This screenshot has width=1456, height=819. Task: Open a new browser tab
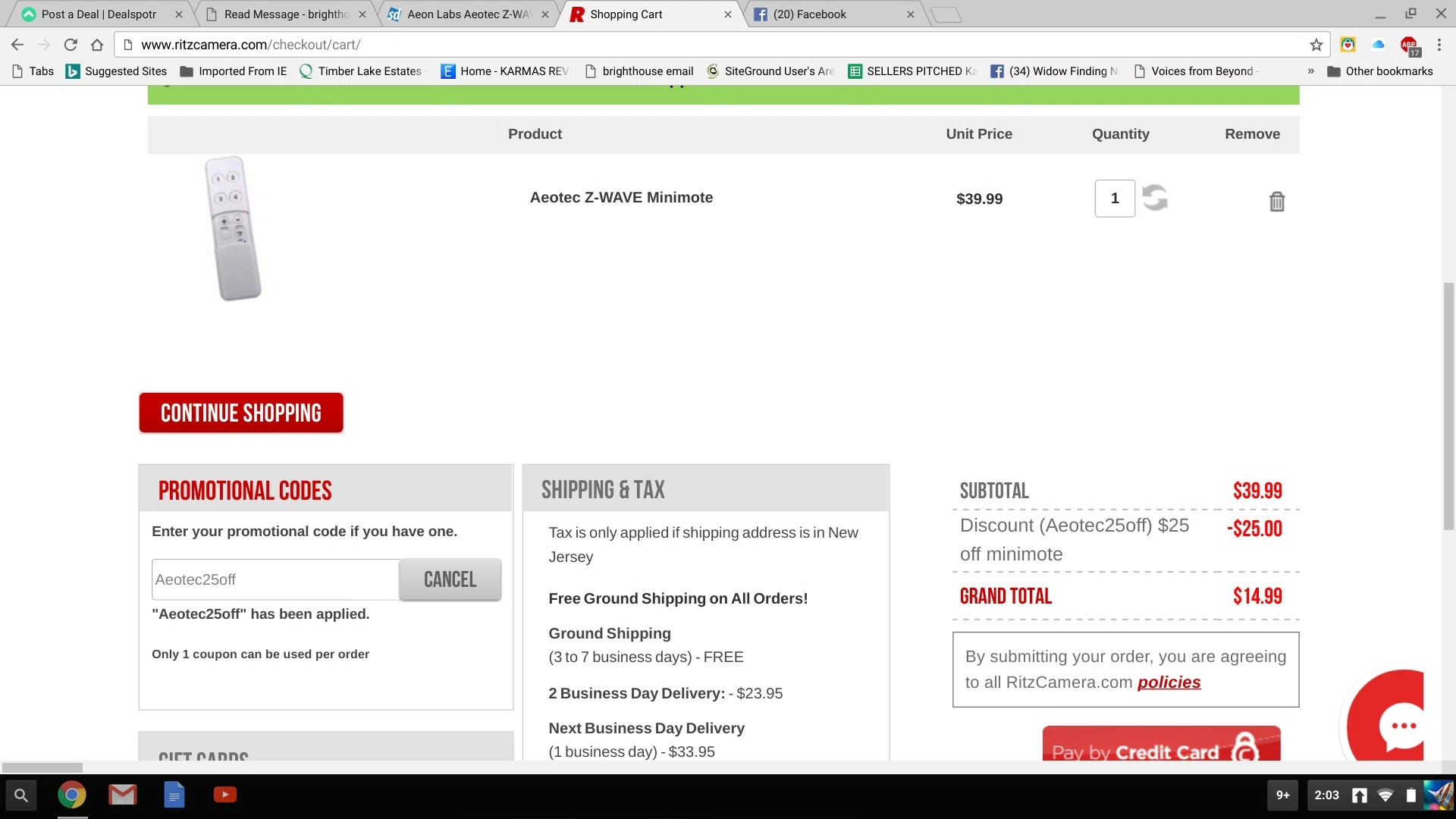(946, 14)
